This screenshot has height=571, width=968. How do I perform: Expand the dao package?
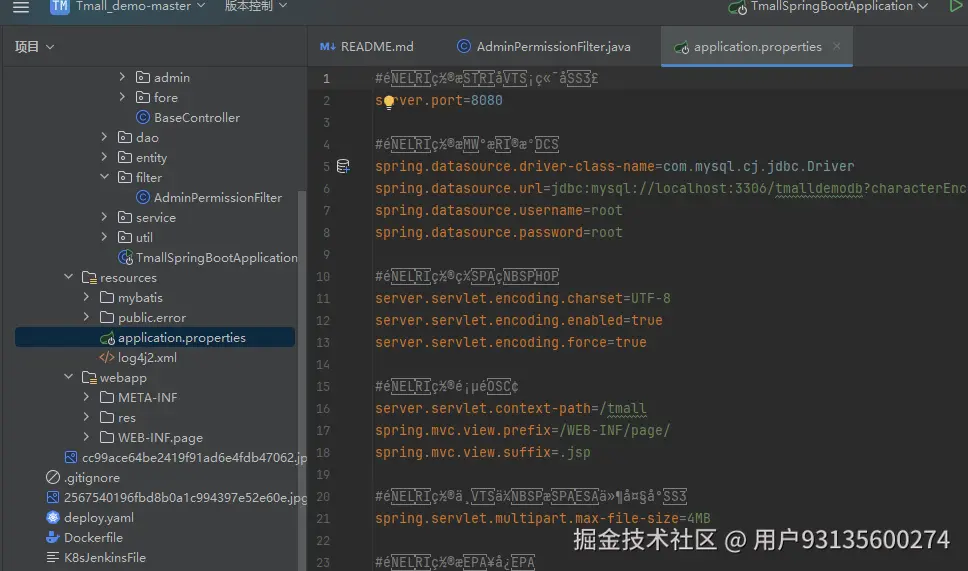click(x=104, y=137)
